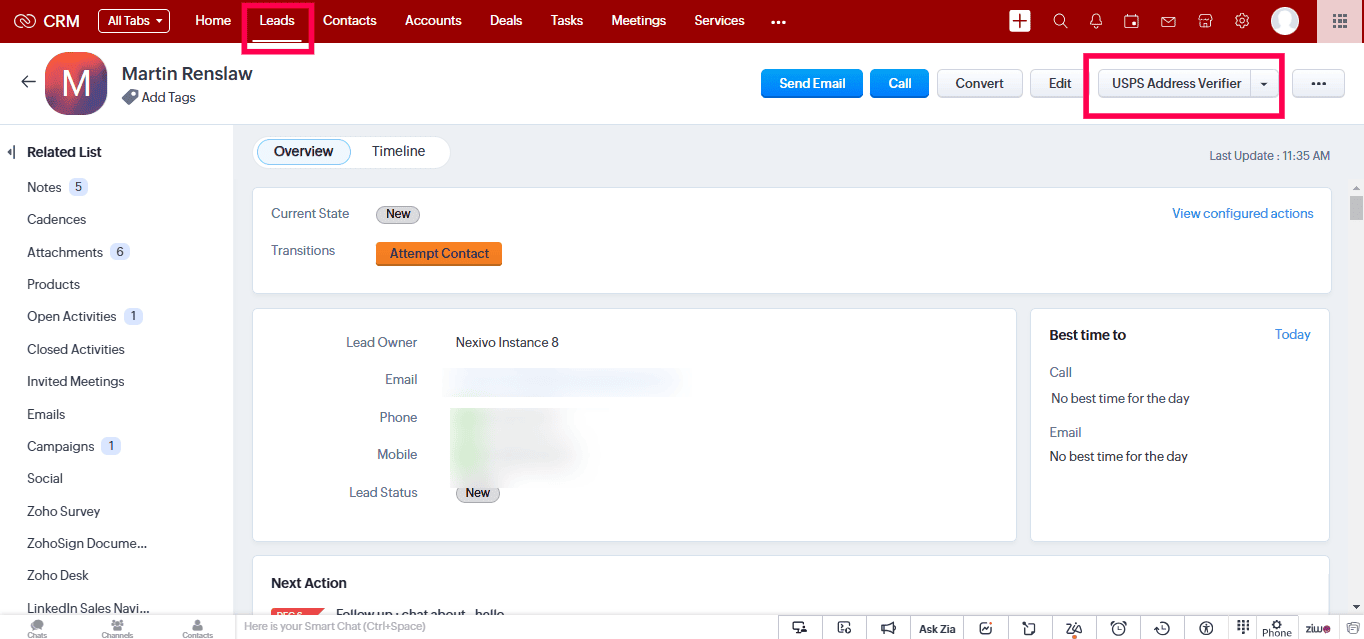Select the Overview view toggle

point(304,152)
